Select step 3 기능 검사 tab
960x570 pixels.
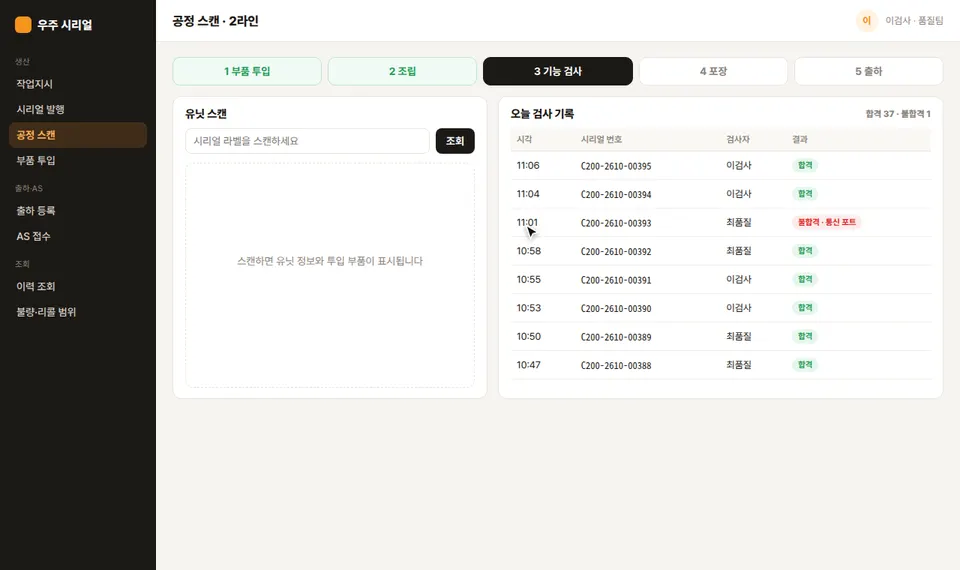(558, 71)
